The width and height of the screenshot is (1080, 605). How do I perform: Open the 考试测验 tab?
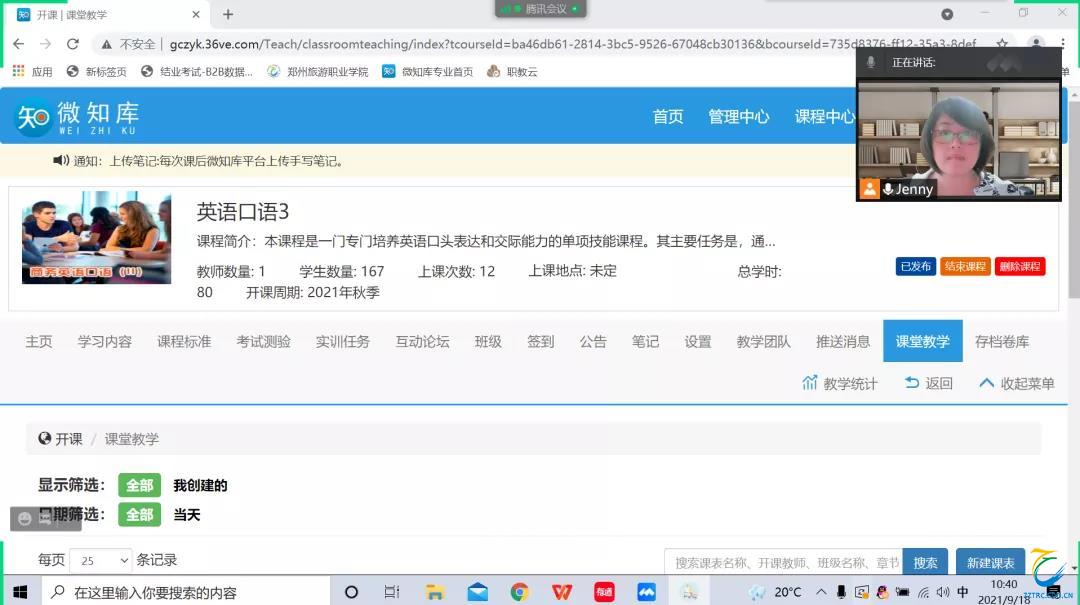click(x=263, y=341)
